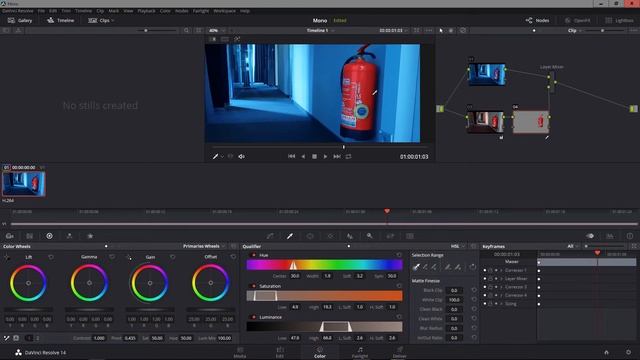Image resolution: width=640 pixels, height=360 pixels.
Task: Open the Tracker palette icon
Action: [330, 236]
